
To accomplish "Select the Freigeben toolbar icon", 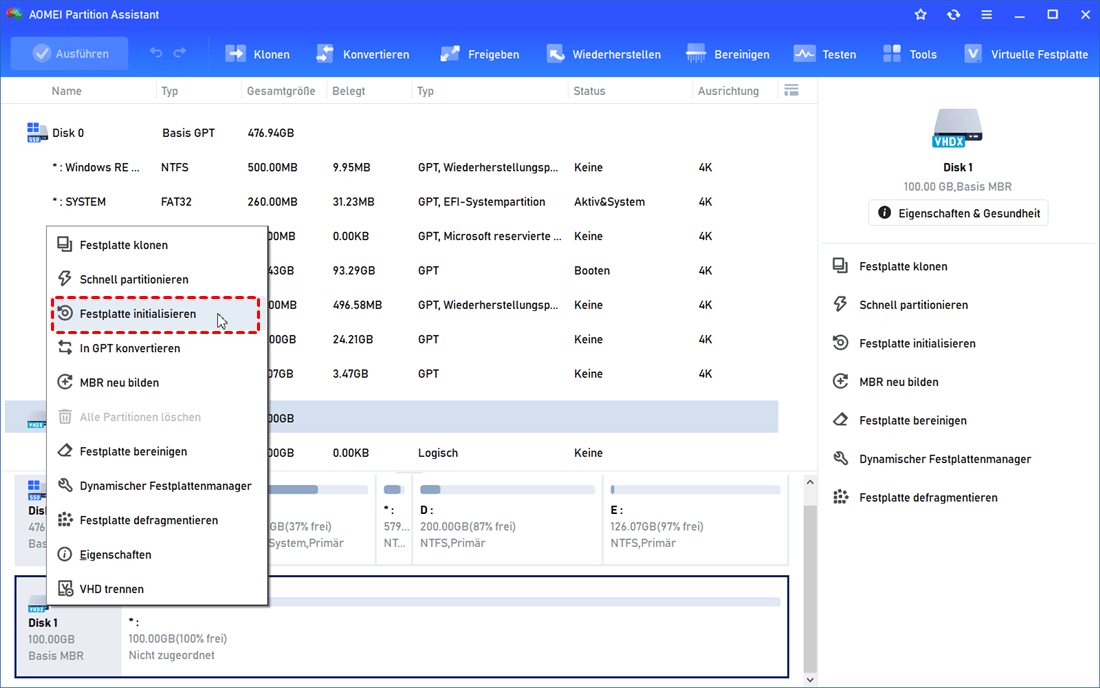I will (450, 54).
